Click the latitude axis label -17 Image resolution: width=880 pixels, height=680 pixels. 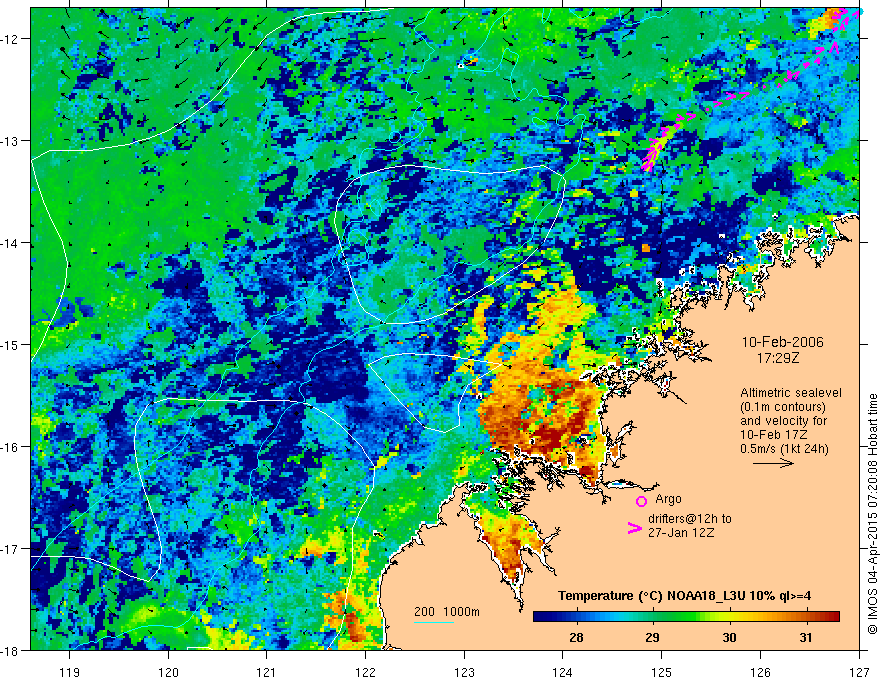click(x=11, y=549)
